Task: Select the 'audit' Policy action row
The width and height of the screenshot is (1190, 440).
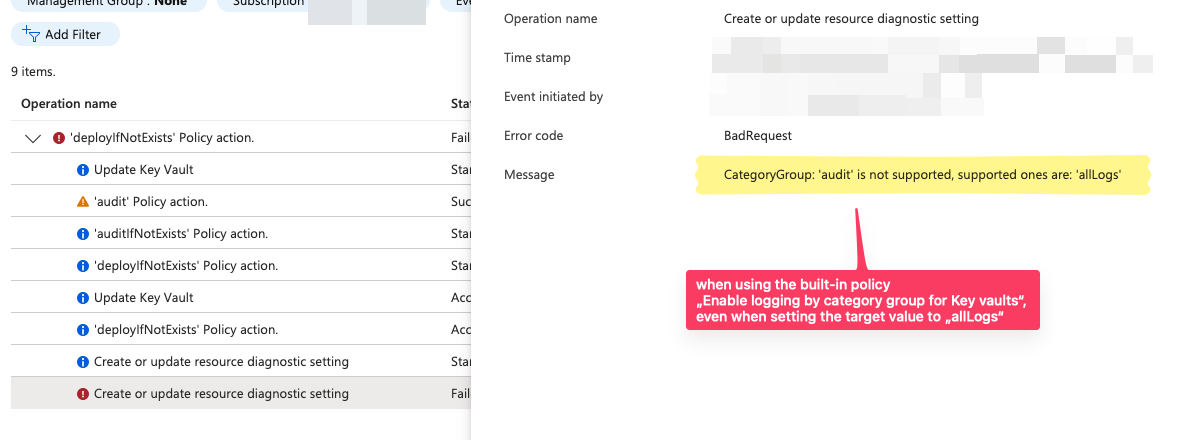Action: point(241,201)
